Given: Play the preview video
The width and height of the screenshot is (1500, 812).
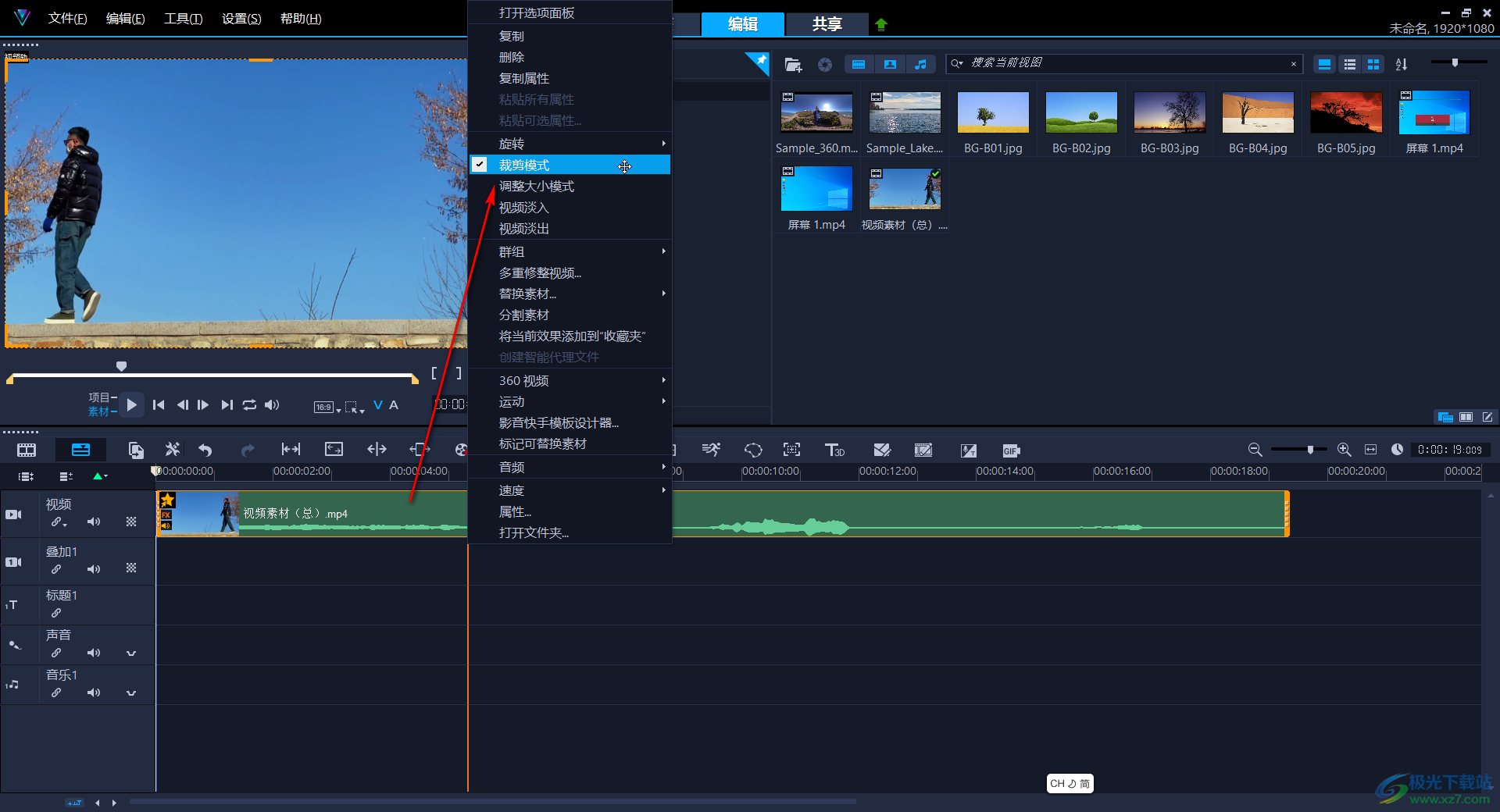Looking at the screenshot, I should pos(132,404).
